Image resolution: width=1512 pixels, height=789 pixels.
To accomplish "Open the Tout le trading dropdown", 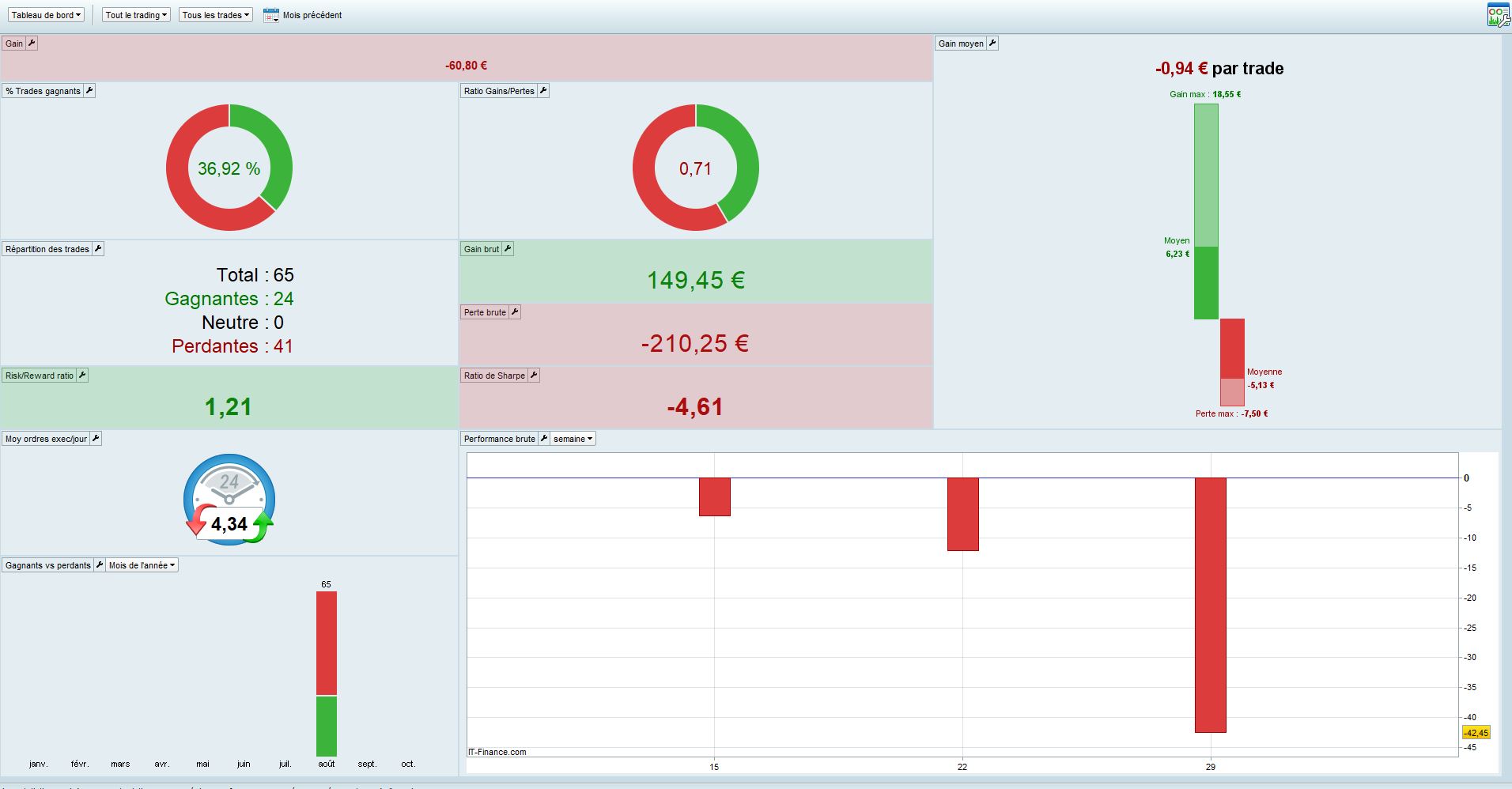I will [137, 15].
